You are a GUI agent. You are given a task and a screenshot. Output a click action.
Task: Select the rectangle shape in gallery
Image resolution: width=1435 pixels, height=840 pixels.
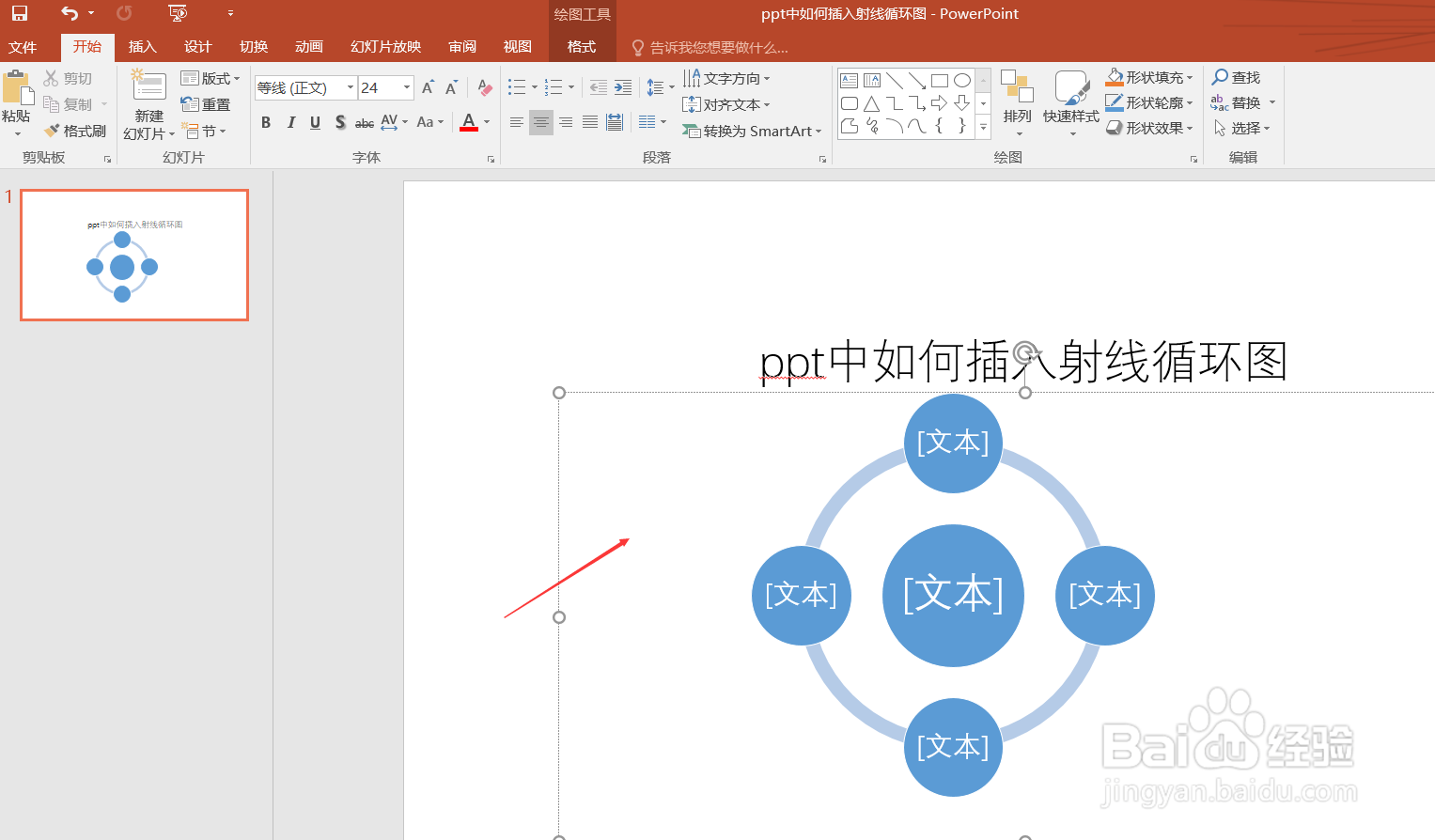[939, 81]
